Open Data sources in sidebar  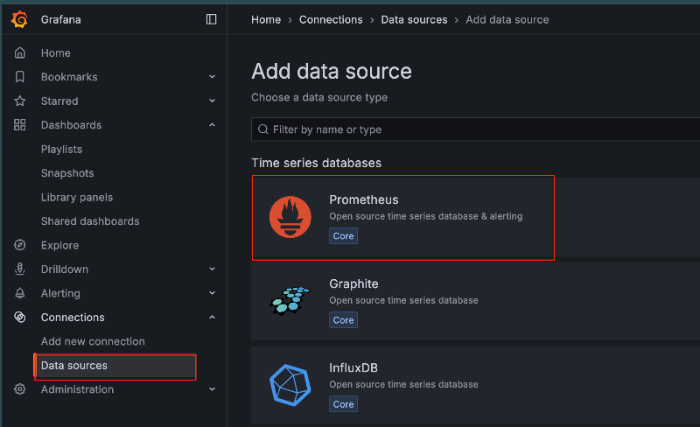click(74, 365)
